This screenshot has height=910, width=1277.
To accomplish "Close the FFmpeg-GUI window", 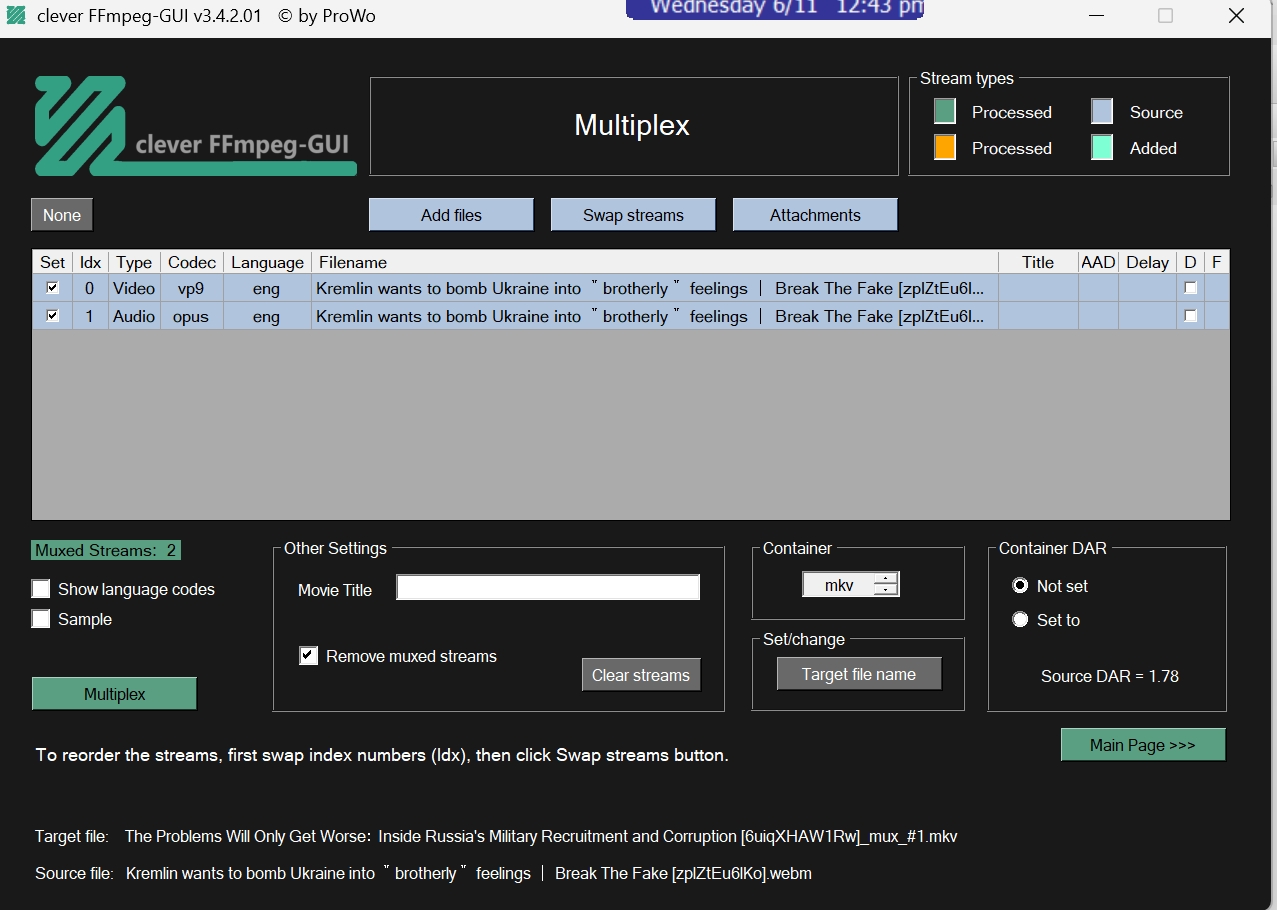I will 1237,16.
